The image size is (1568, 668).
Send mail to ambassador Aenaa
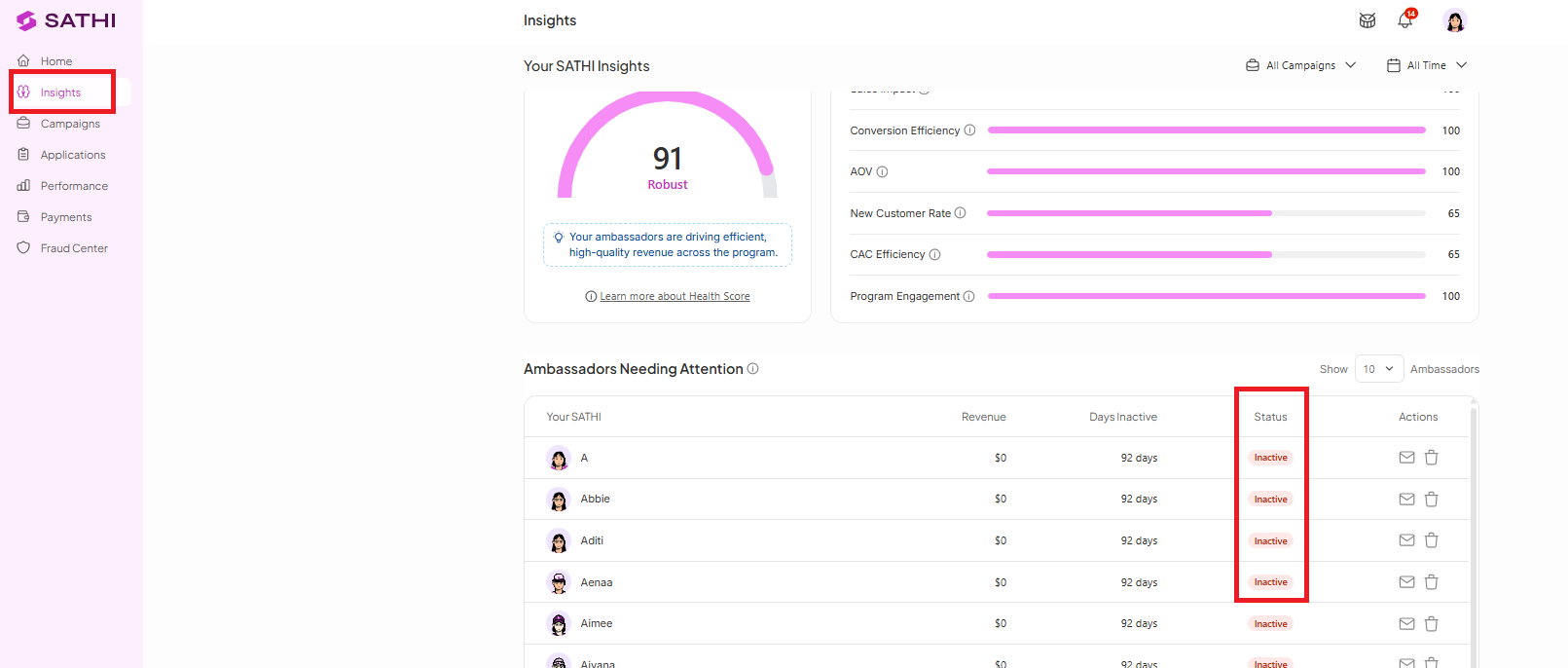point(1406,582)
